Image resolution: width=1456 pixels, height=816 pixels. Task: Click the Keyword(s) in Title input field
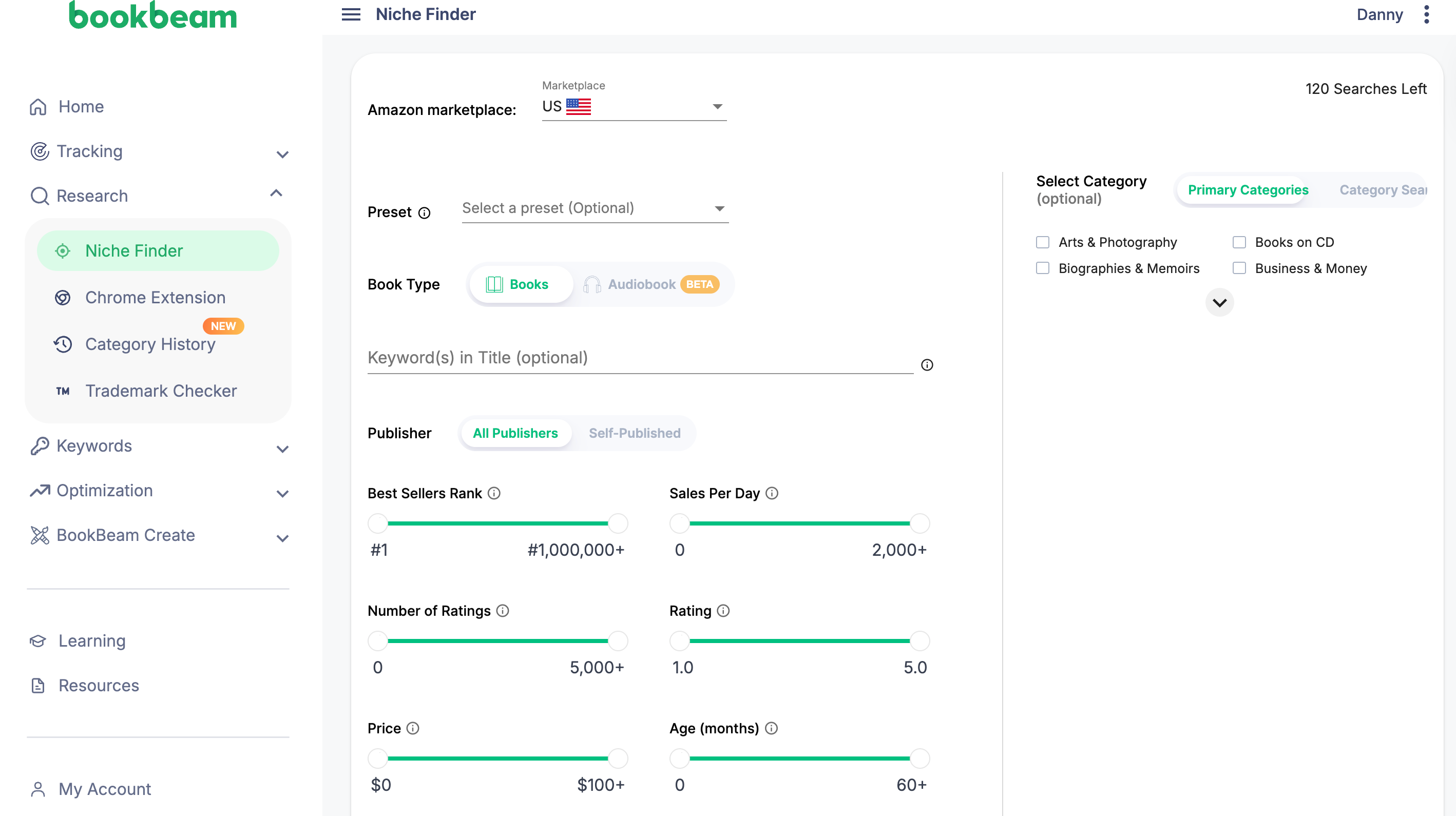[640, 358]
